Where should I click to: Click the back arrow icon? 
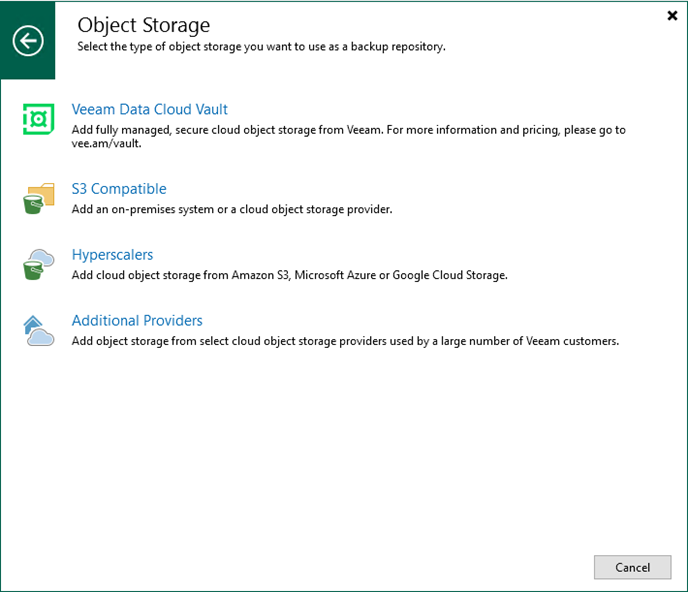28,40
